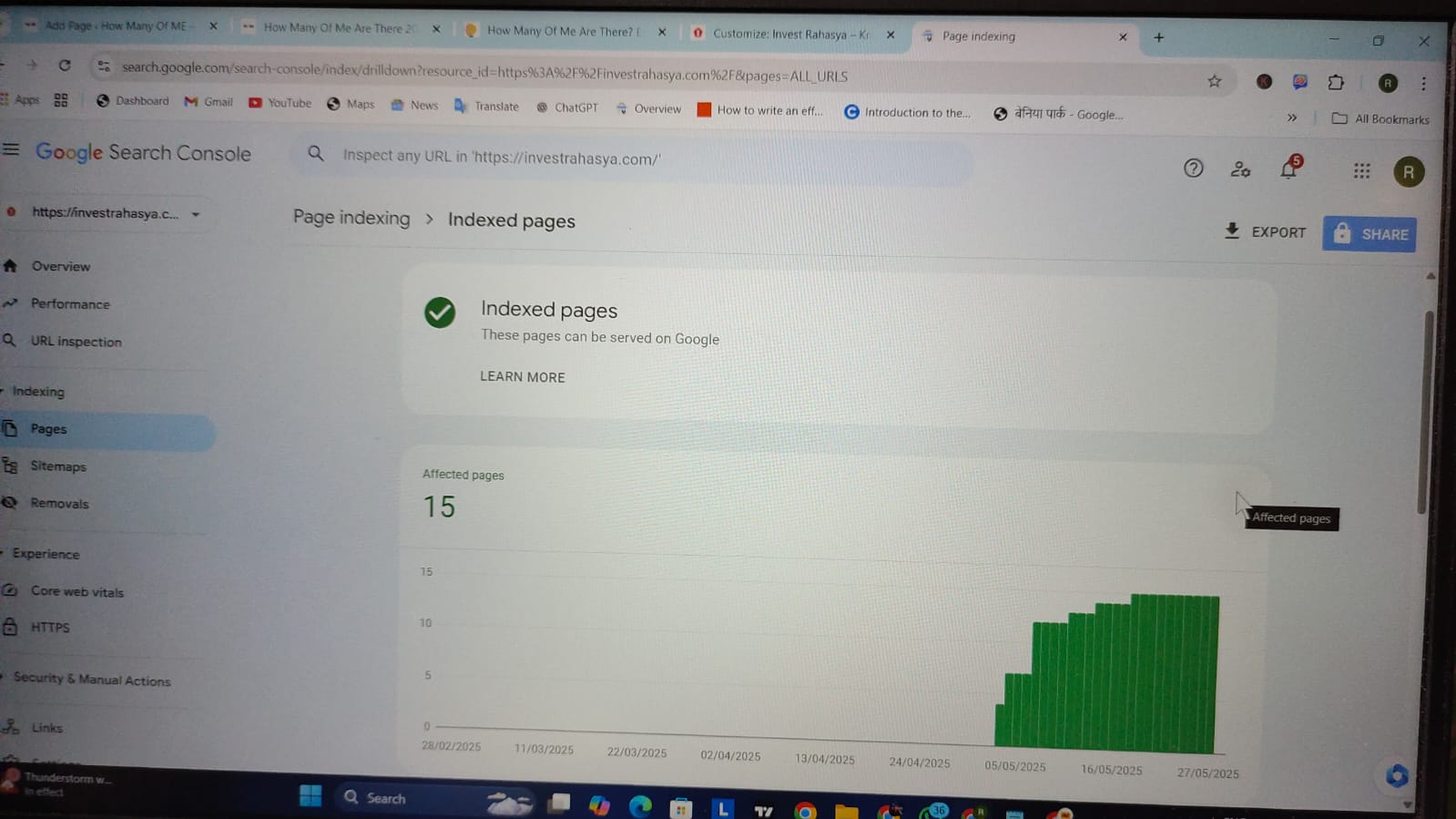Viewport: 1456px width, 819px height.
Task: Collapse the Indexing section in sidebar
Action: (33, 391)
